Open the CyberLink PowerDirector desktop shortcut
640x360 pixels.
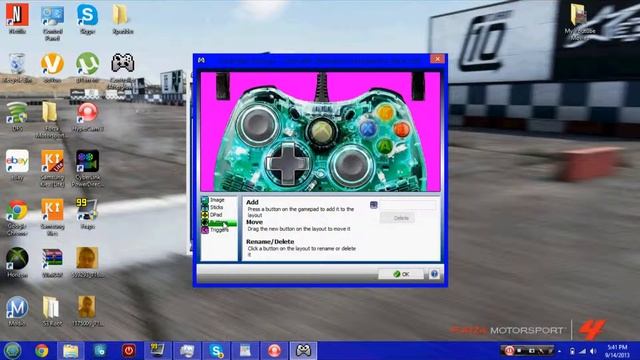pyautogui.click(x=87, y=168)
